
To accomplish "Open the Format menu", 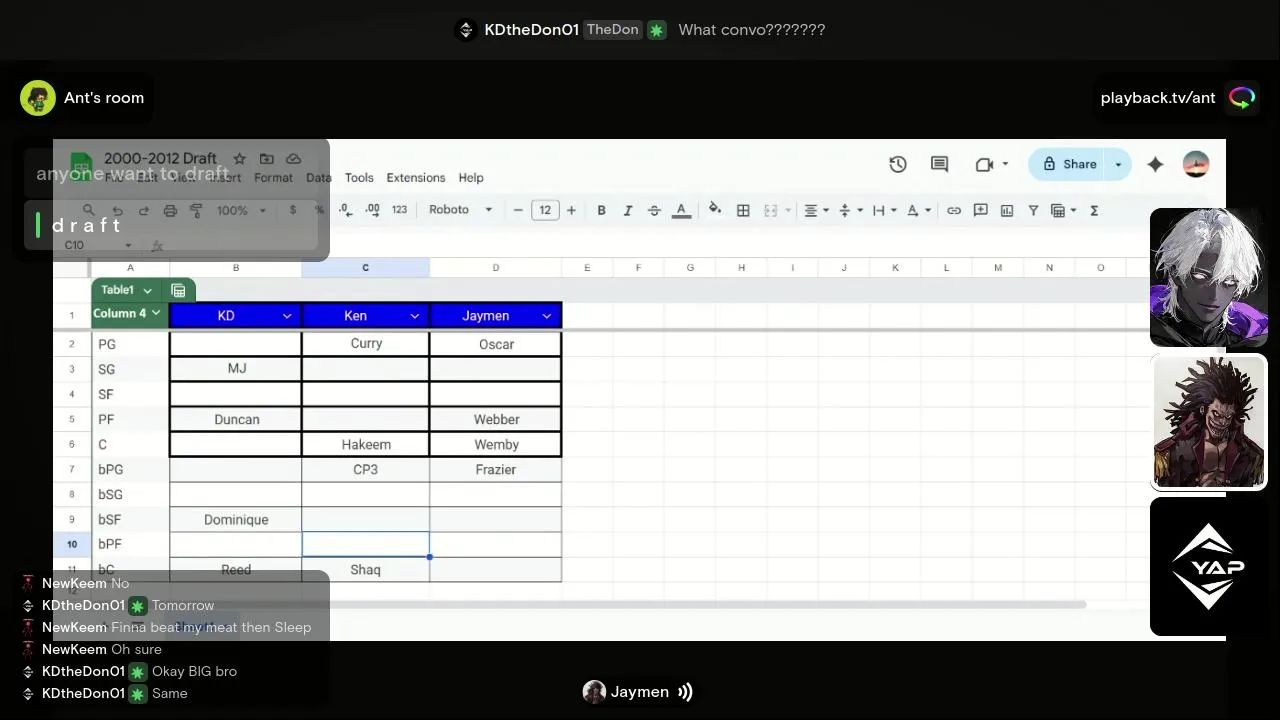I will (x=273, y=178).
